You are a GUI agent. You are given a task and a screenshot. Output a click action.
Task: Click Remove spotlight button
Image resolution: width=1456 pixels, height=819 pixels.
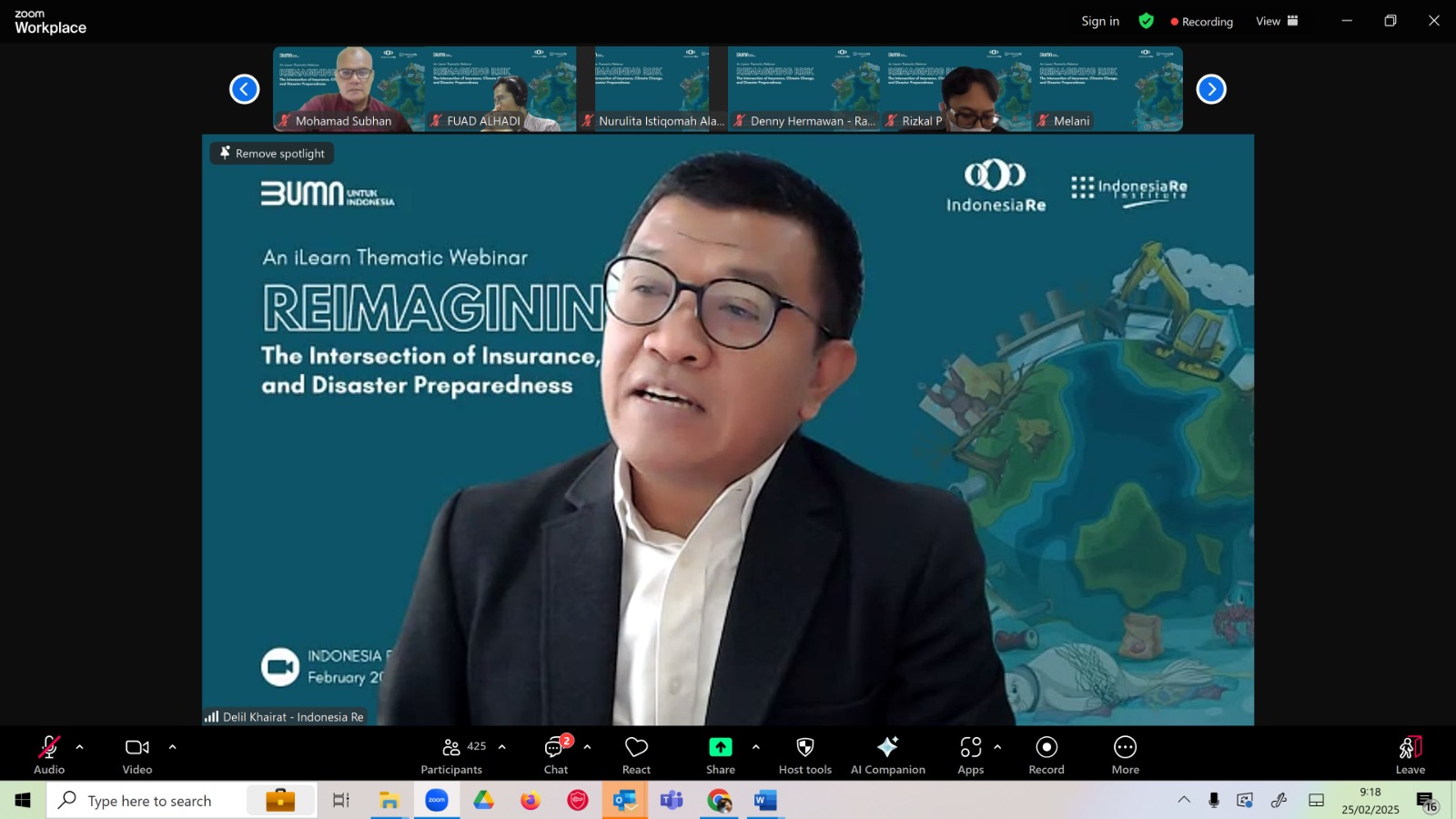tap(272, 153)
